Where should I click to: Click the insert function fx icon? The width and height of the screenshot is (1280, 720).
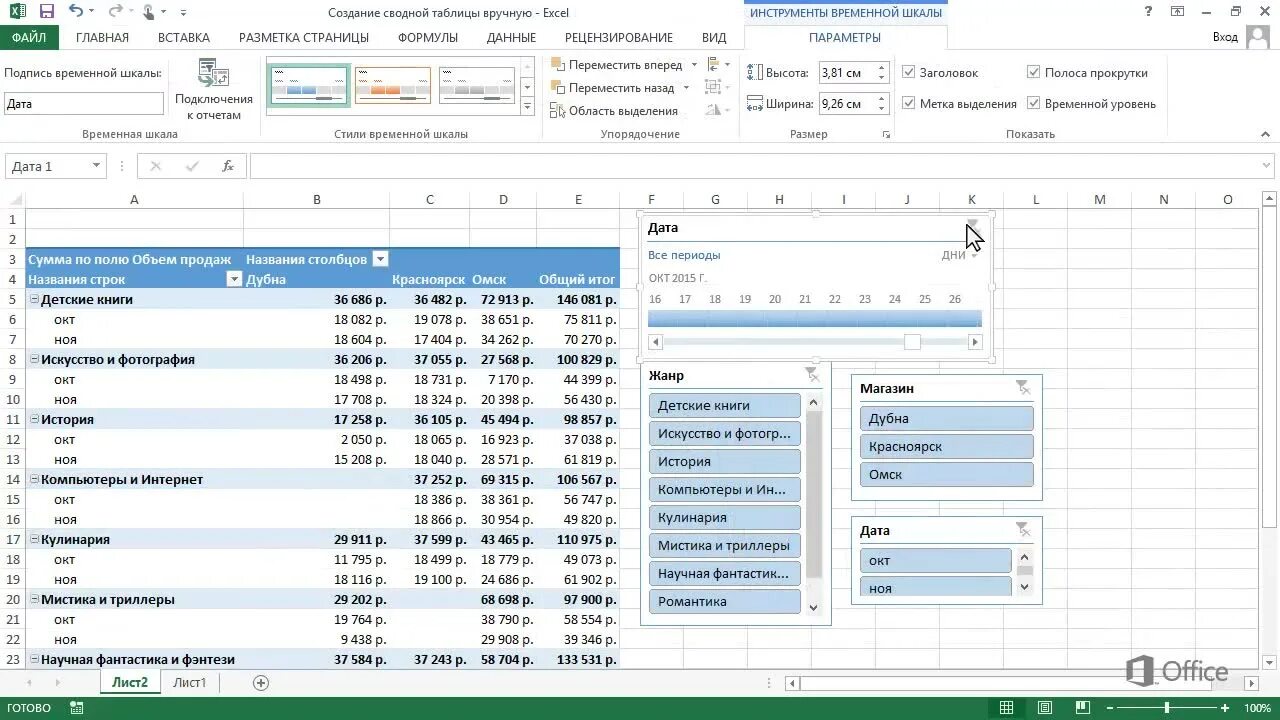[228, 166]
